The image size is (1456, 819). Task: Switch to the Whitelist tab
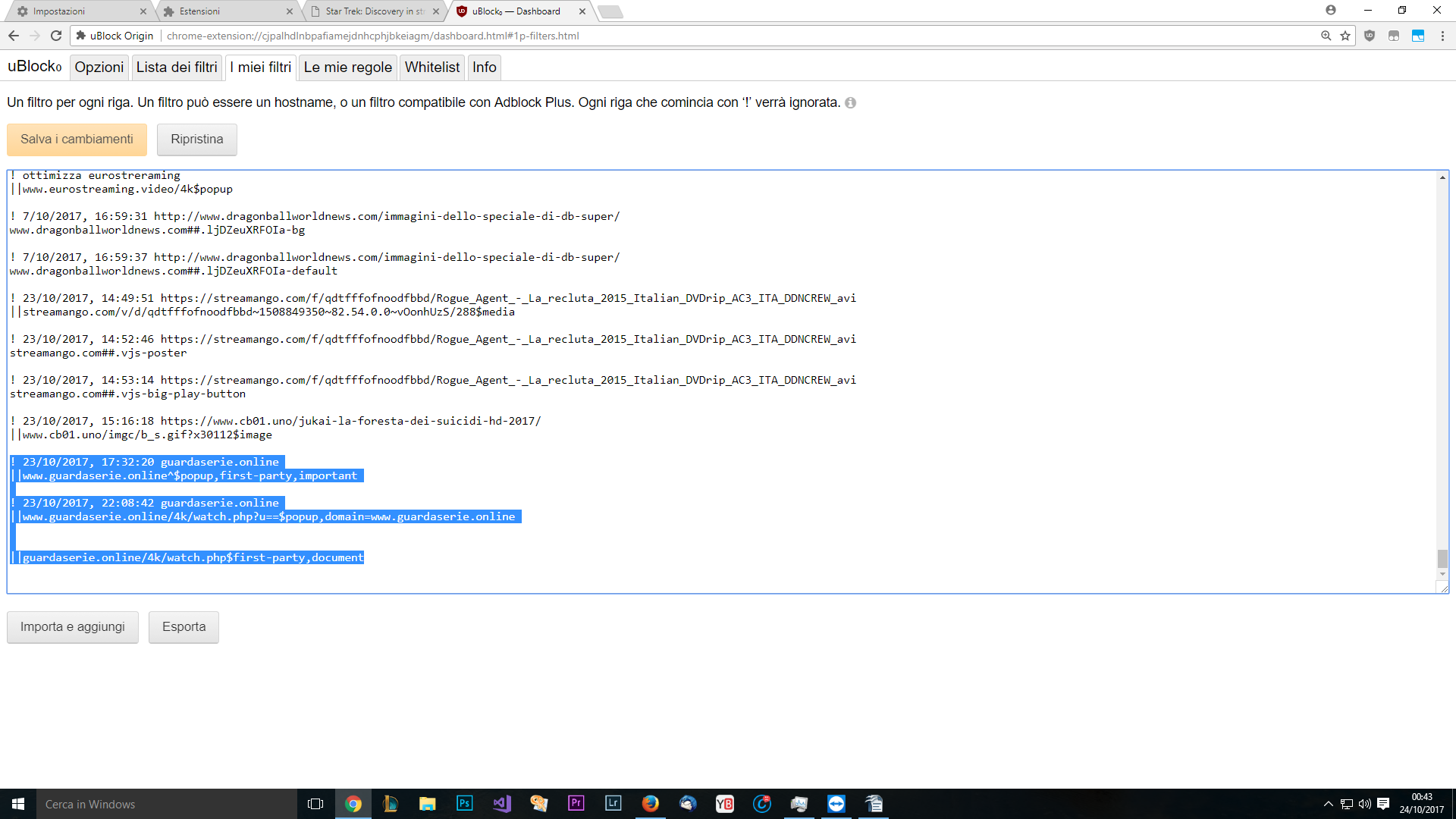click(431, 67)
